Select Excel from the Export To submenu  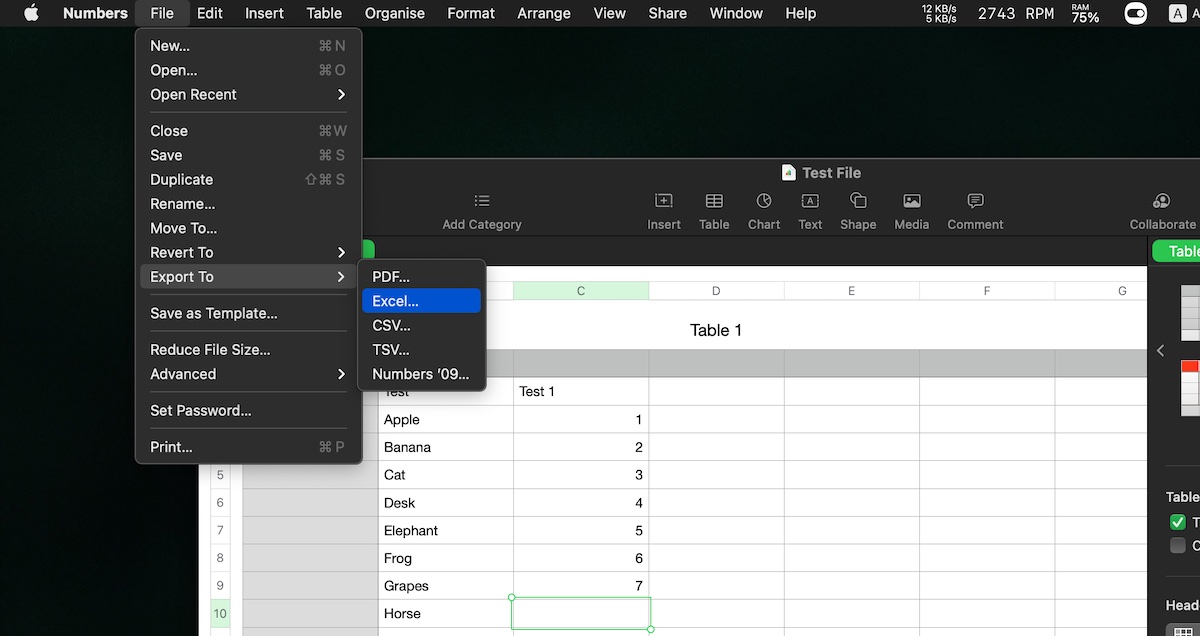pyautogui.click(x=396, y=300)
